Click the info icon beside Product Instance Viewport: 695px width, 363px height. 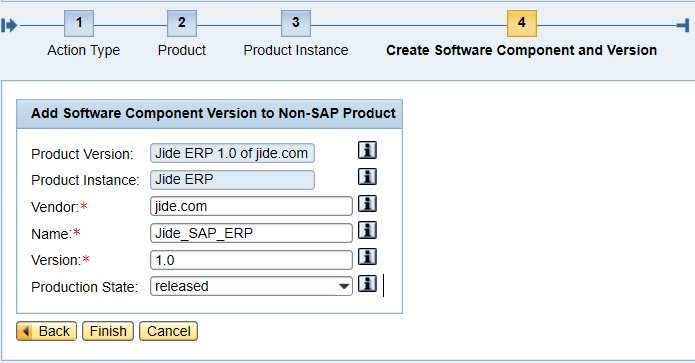pyautogui.click(x=367, y=177)
